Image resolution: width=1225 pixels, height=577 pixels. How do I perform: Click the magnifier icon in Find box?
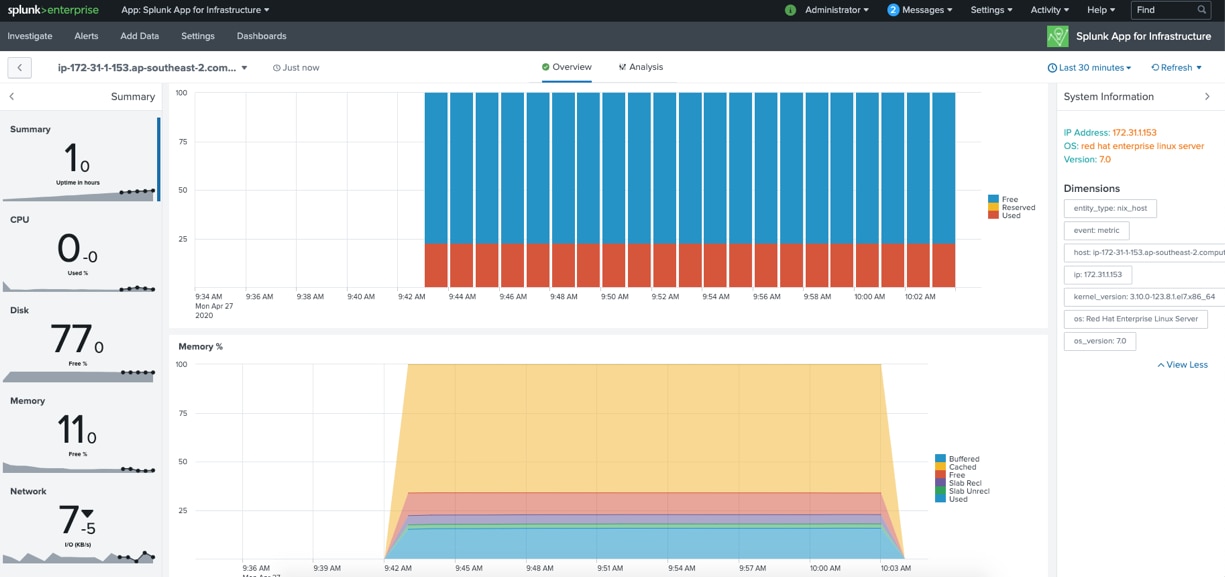pyautogui.click(x=1201, y=10)
